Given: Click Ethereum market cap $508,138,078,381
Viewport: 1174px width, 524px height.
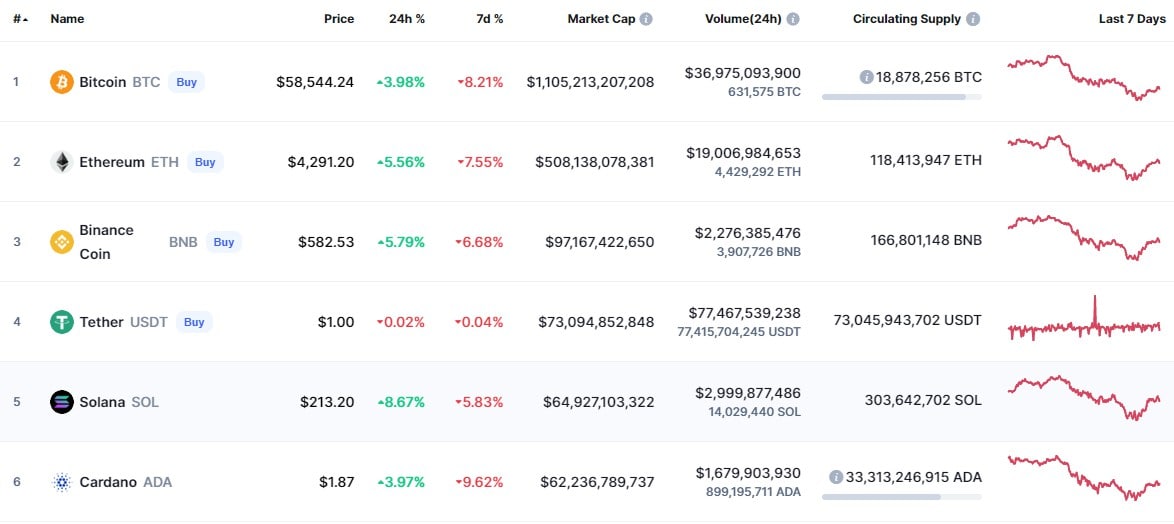Looking at the screenshot, I should (594, 162).
